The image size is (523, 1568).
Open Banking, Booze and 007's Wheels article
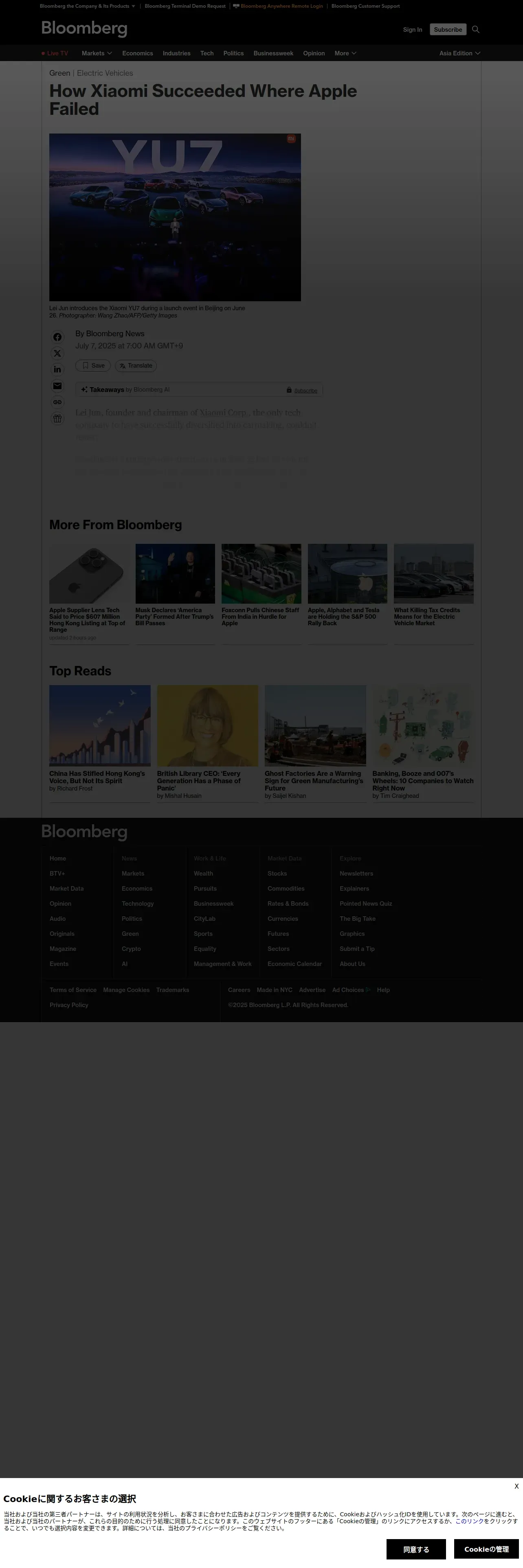coord(423,781)
